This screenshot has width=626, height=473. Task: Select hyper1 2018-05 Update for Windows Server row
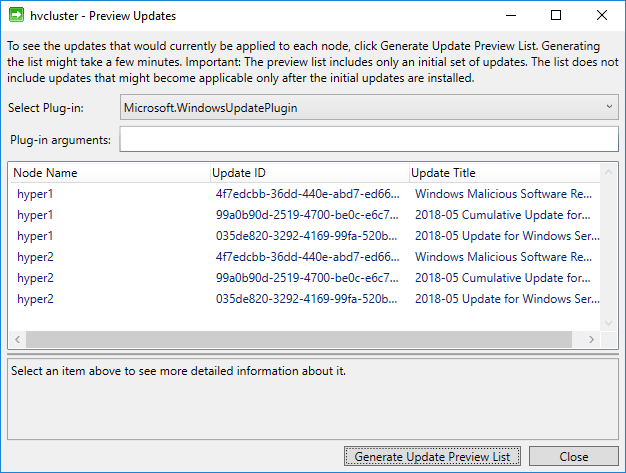pyautogui.click(x=305, y=236)
